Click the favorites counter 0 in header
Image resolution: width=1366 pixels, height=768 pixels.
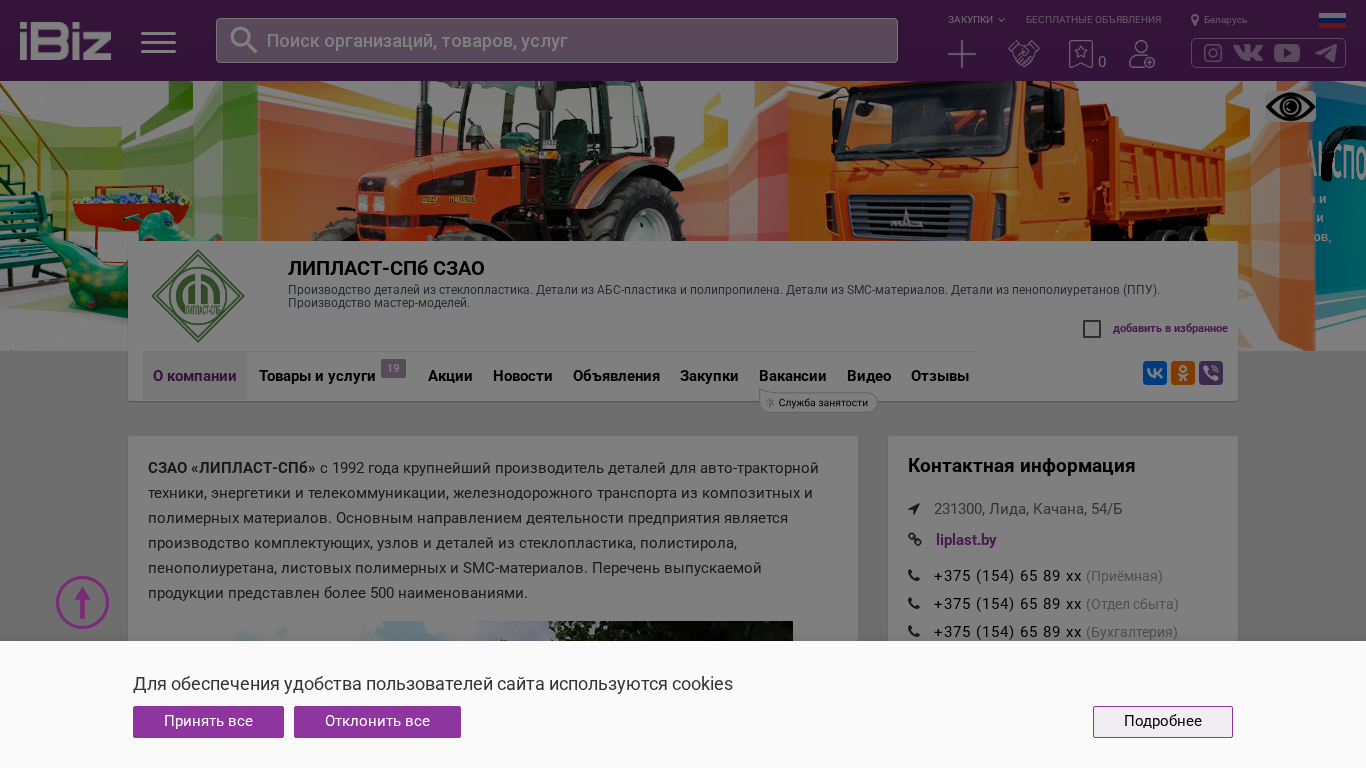coord(1102,62)
